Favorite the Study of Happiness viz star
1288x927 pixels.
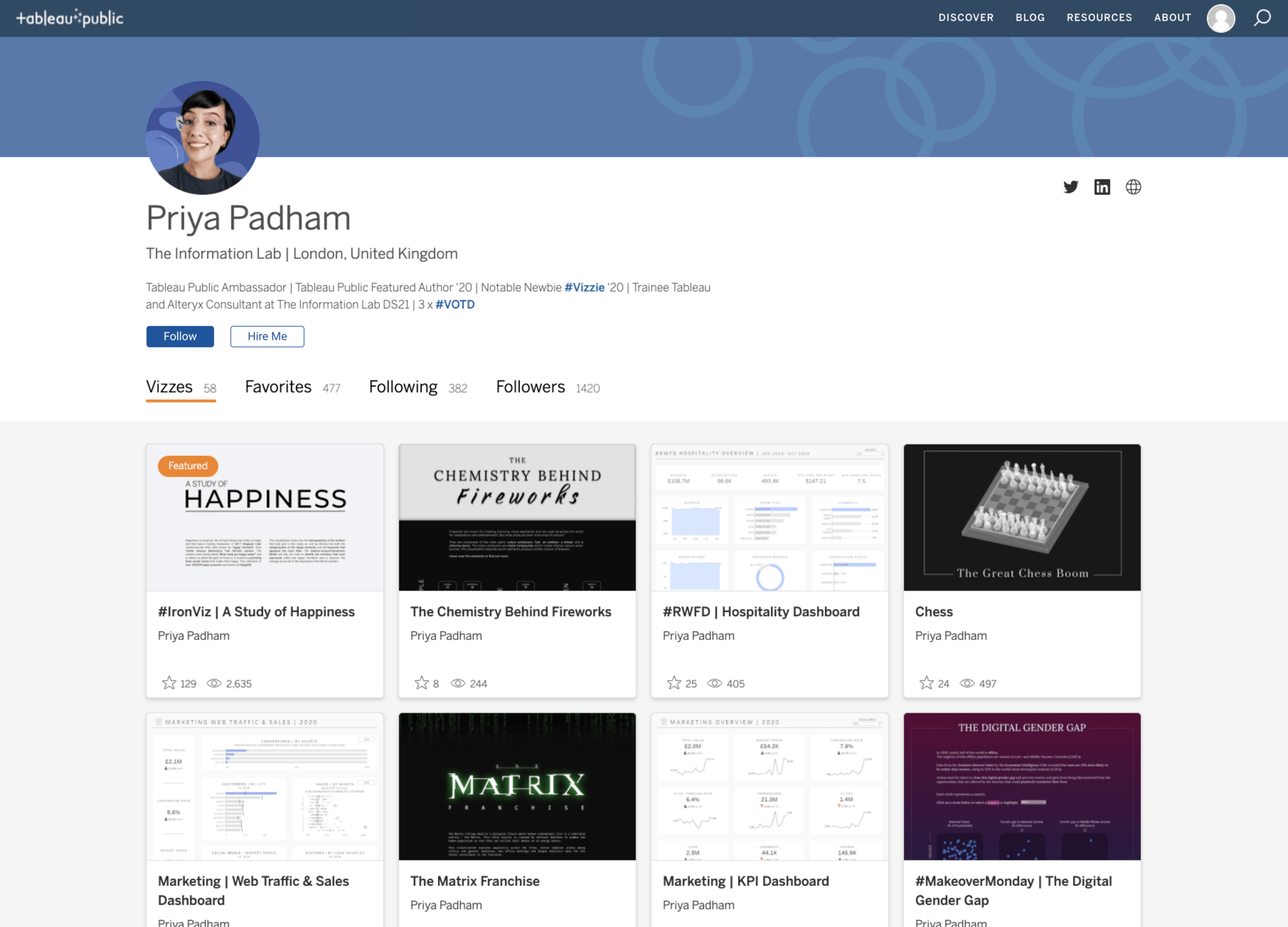point(169,683)
